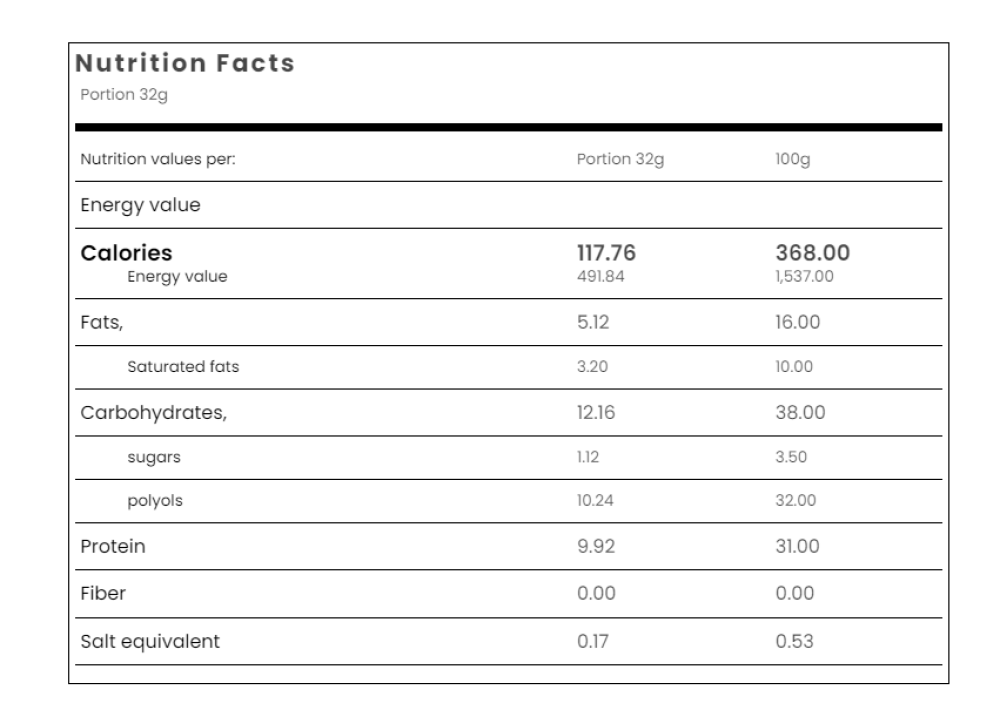This screenshot has height=710, width=1000.
Task: Click the Portion 32g subtitle text
Action: (x=117, y=96)
